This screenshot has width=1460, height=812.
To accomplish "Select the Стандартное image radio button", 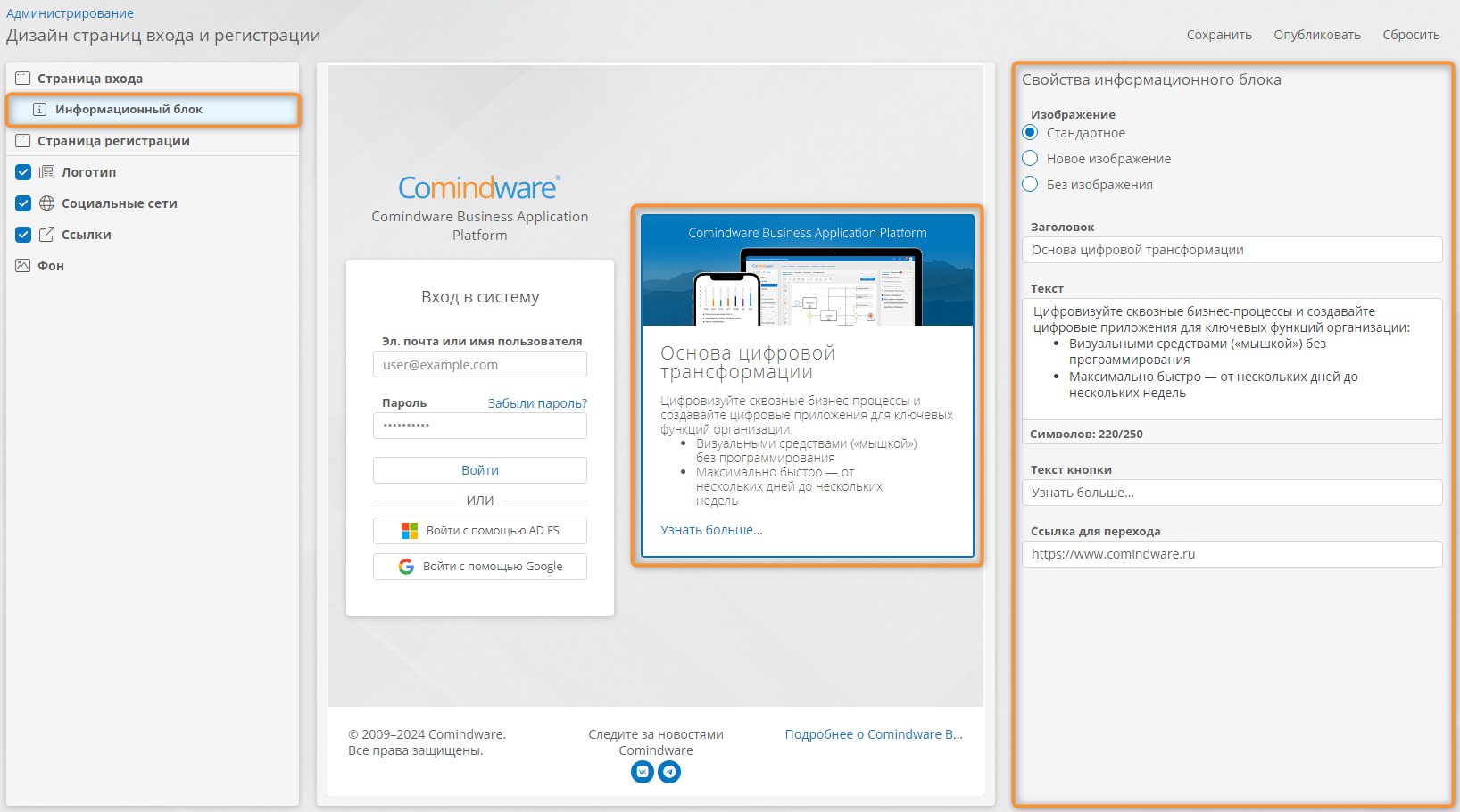I will 1030,132.
